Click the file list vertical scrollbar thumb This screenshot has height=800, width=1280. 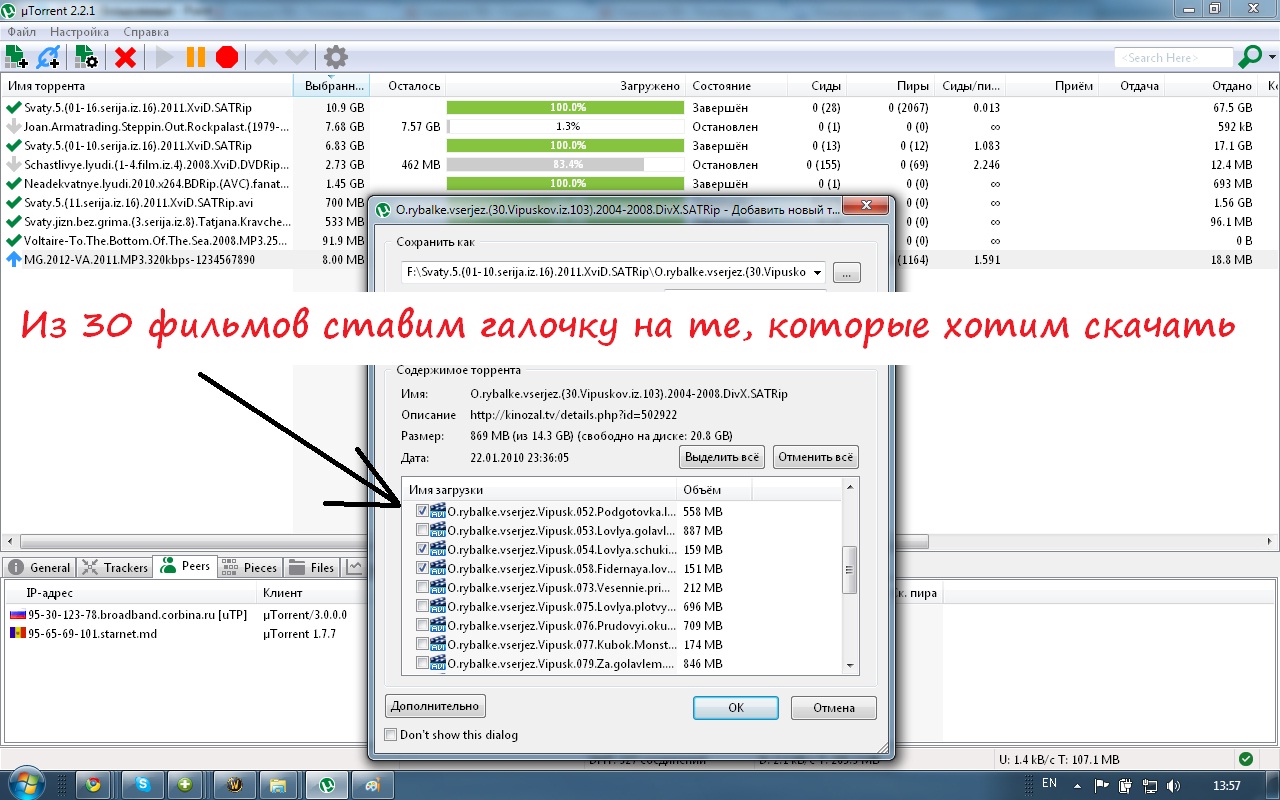(850, 570)
